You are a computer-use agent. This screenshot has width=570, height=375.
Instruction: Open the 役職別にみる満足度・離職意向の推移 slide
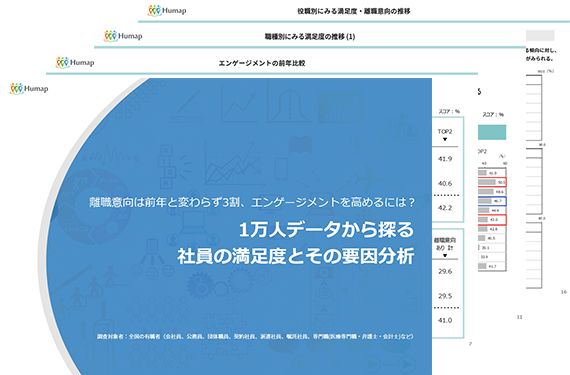click(x=354, y=11)
